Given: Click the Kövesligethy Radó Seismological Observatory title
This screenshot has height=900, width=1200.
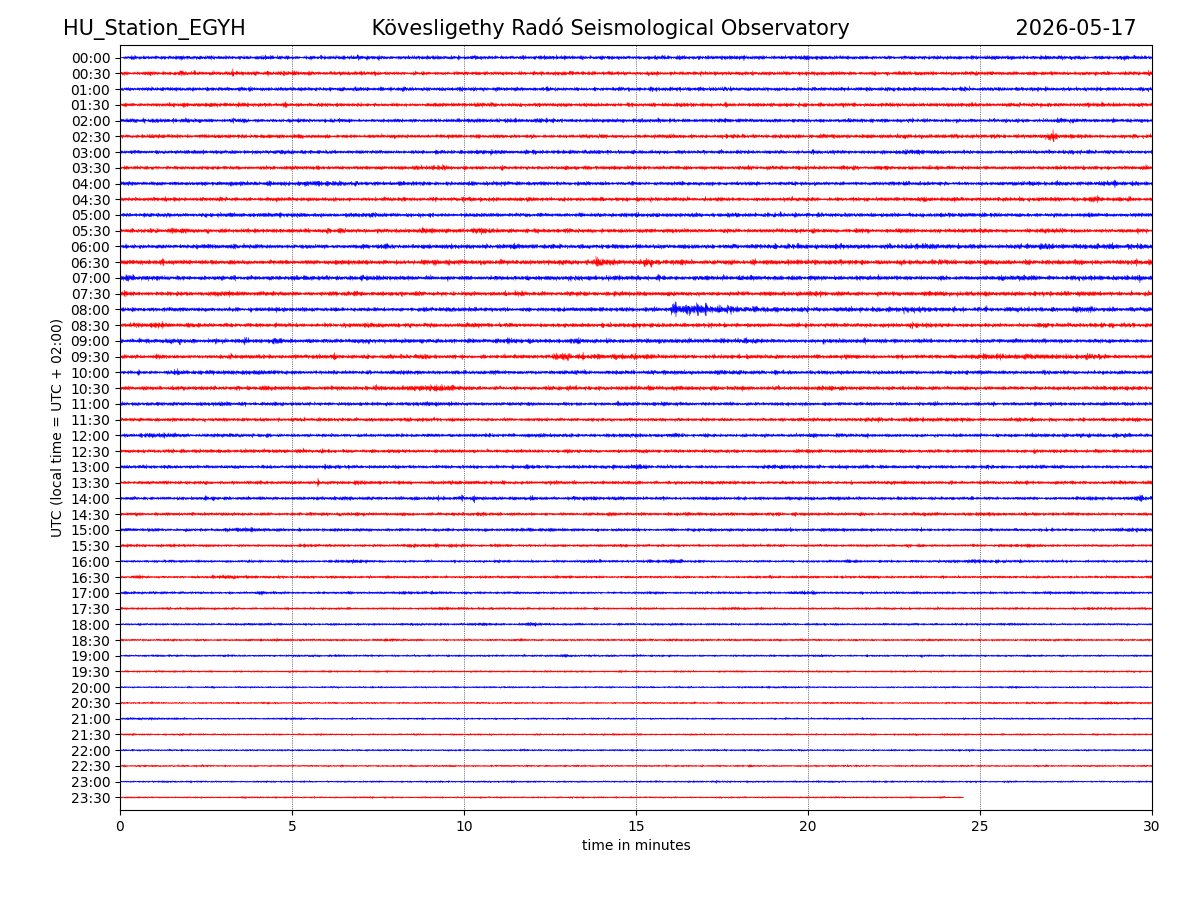Looking at the screenshot, I should click(610, 28).
